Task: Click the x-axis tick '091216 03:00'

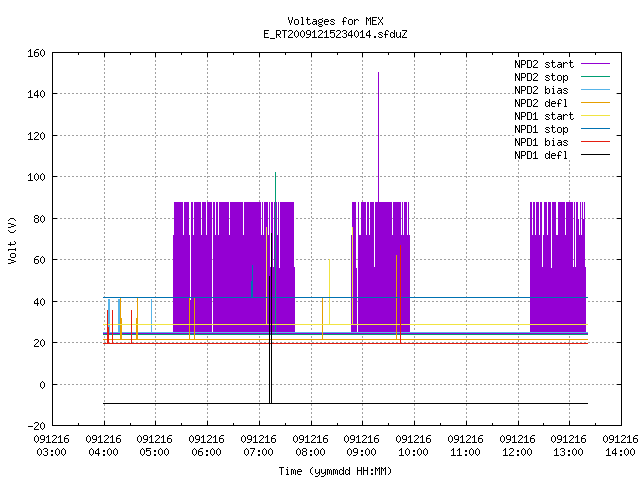Action: [51, 446]
